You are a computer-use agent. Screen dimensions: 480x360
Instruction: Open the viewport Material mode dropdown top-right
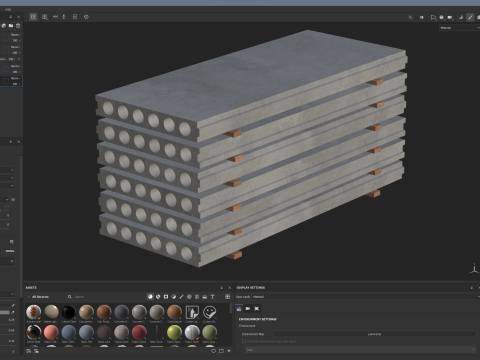coord(459,28)
